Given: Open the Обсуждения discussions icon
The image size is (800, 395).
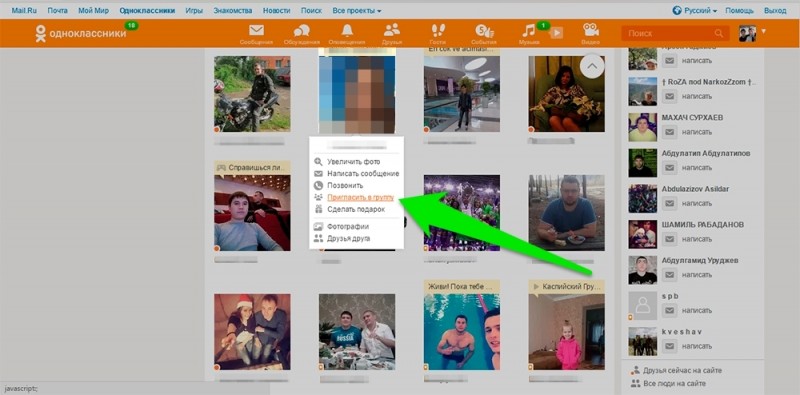Looking at the screenshot, I should (x=302, y=31).
